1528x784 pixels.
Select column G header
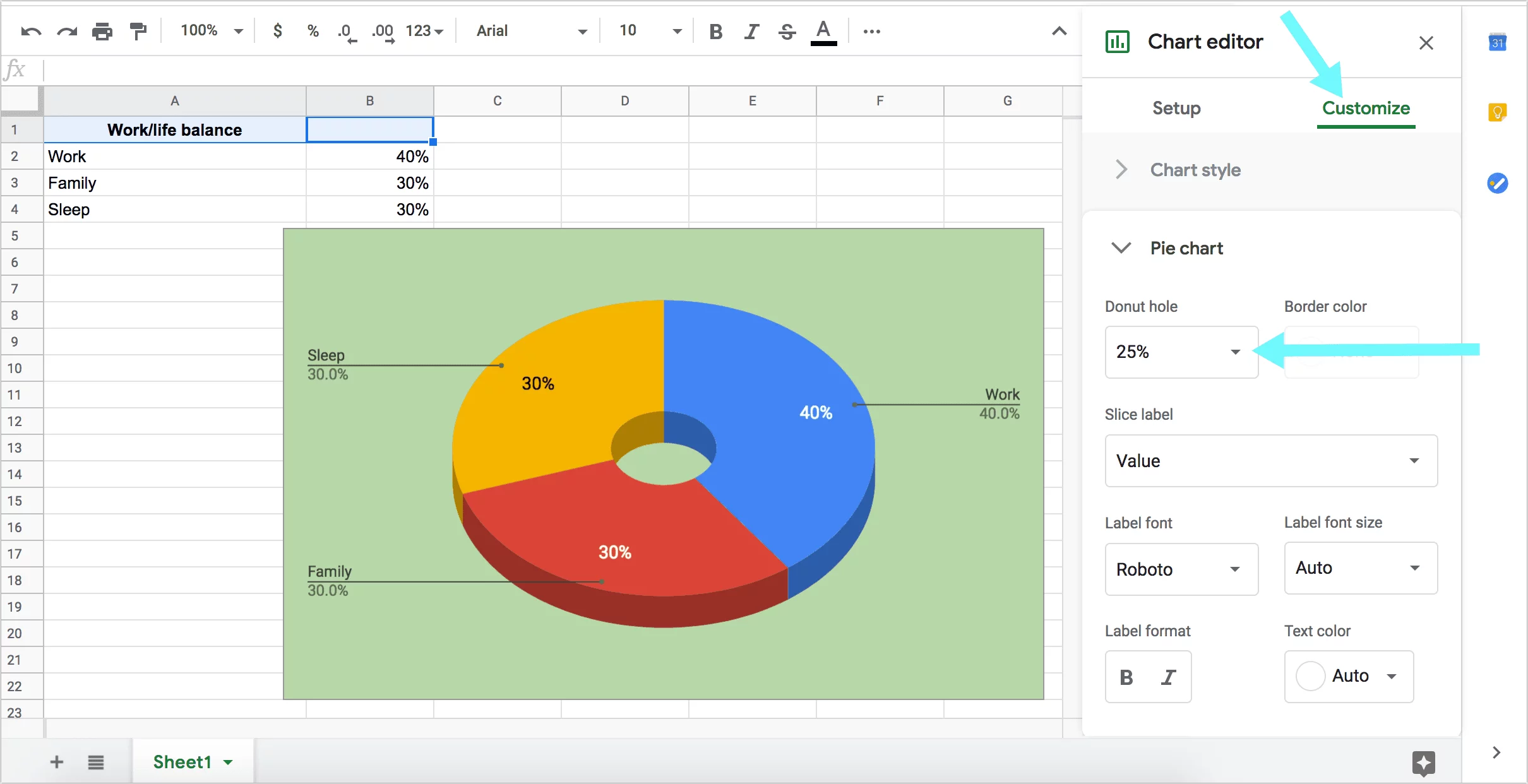[x=1008, y=101]
